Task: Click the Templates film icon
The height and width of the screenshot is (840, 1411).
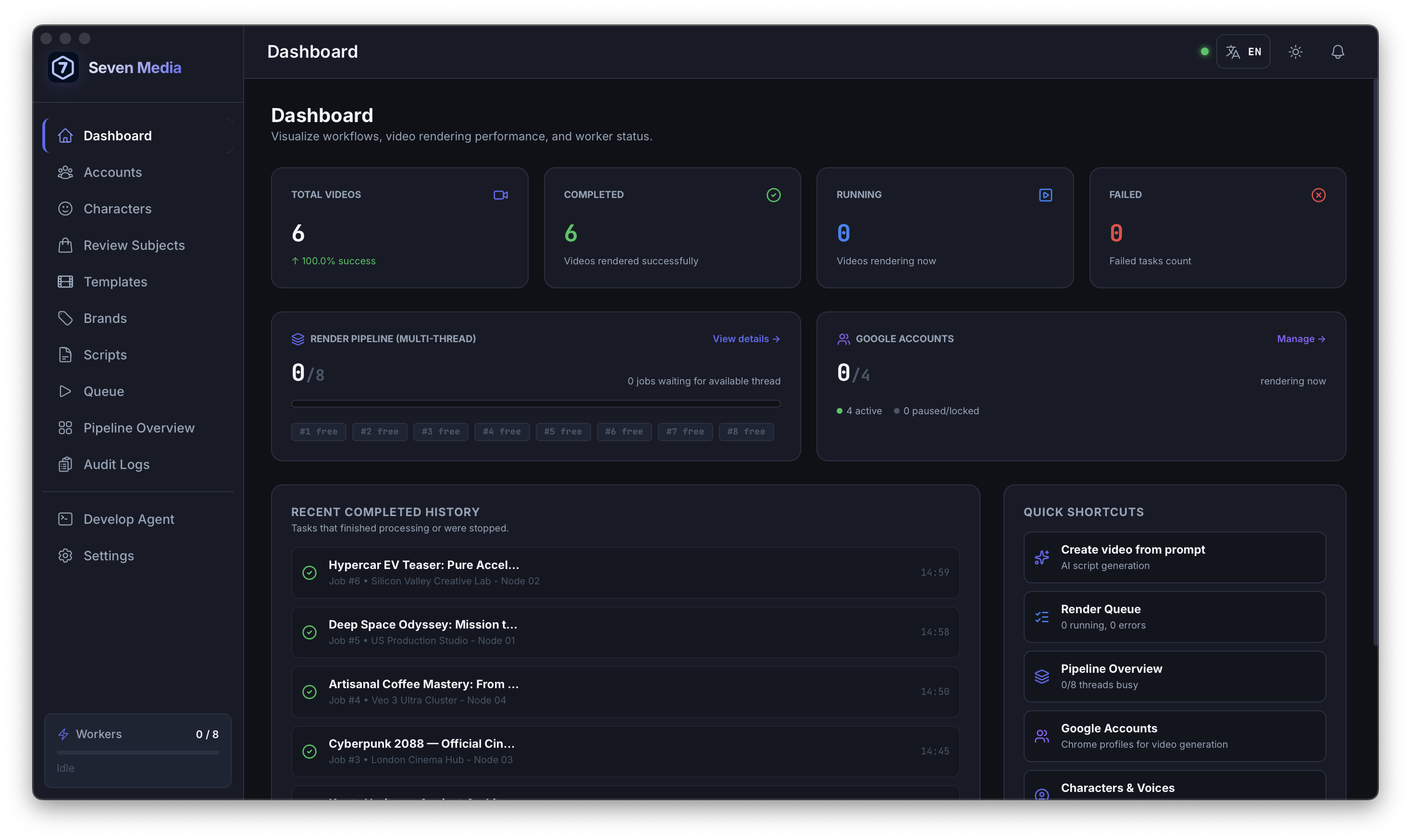Action: click(65, 282)
